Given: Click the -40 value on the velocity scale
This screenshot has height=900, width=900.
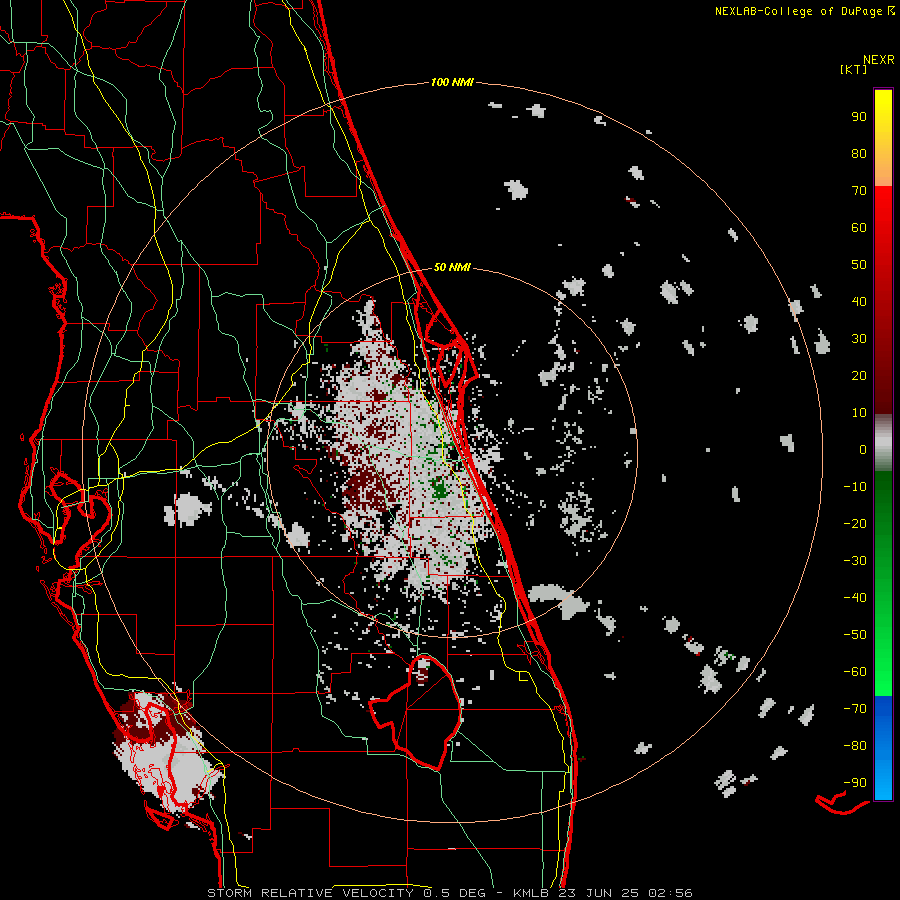Looking at the screenshot, I should [x=855, y=598].
